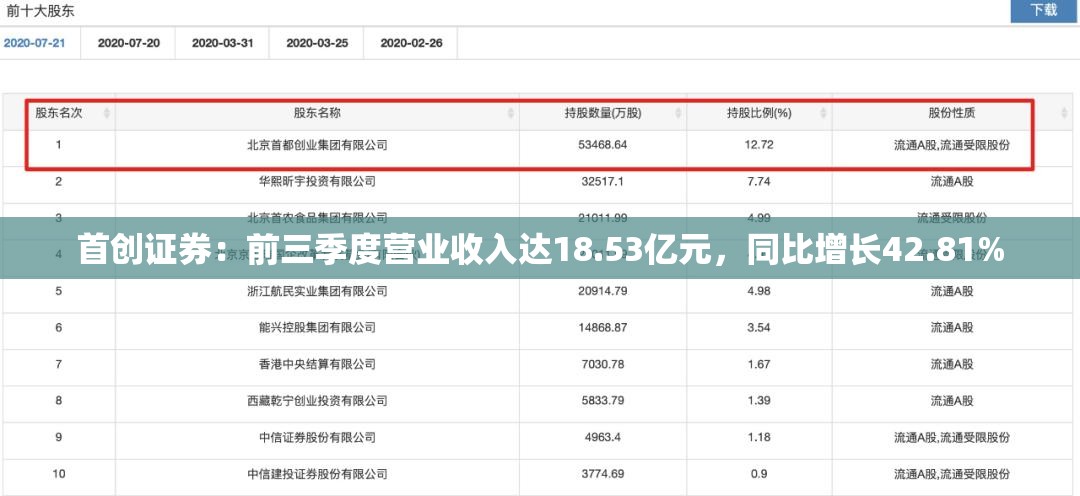Screen dimensions: 1080x496
Task: Sort by 持股比例(%) column arrows
Action: 823,113
